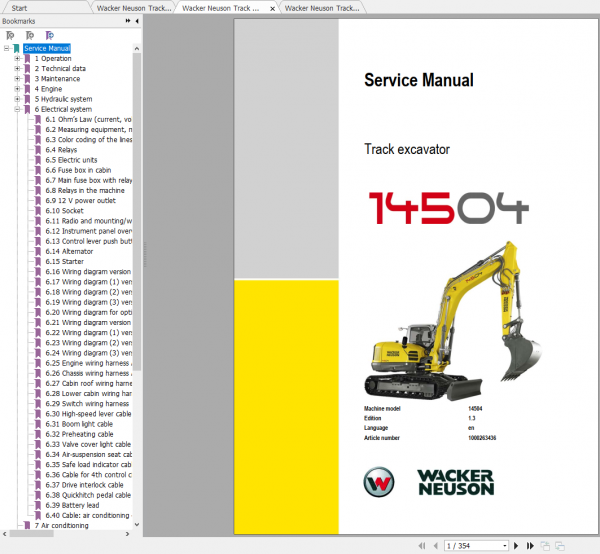The width and height of the screenshot is (600, 554).
Task: Expand the 4 Engine bookmark
Action: [17, 89]
